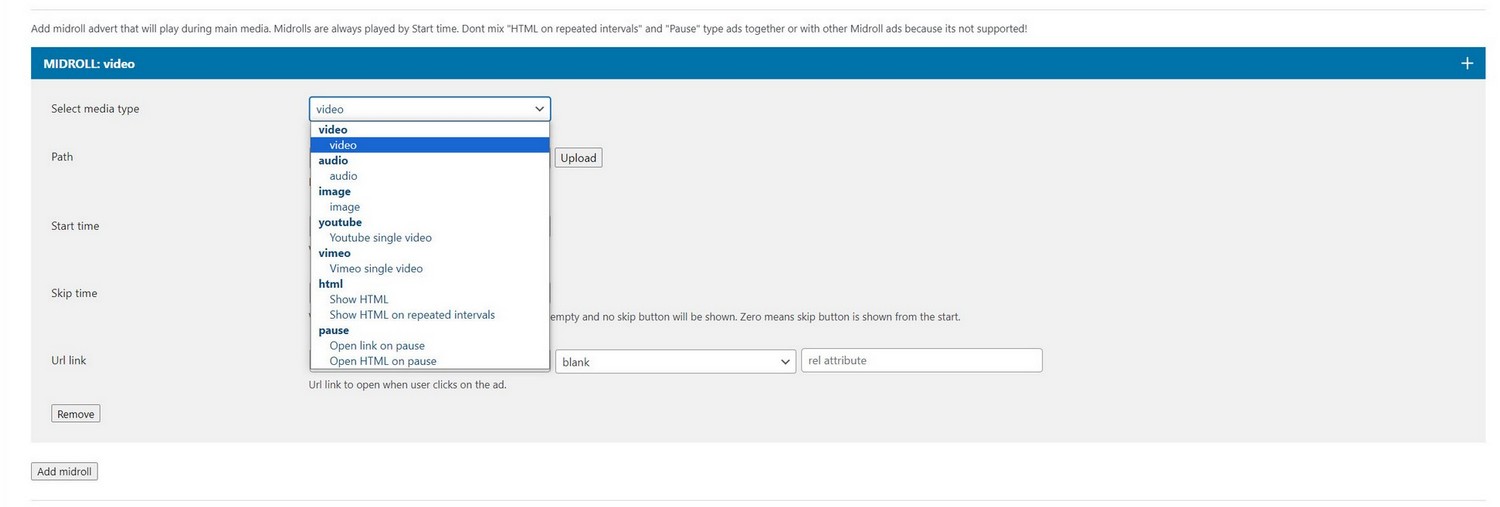The width and height of the screenshot is (1500, 507).
Task: Select Show HTML on repeated intervals
Action: (x=412, y=315)
